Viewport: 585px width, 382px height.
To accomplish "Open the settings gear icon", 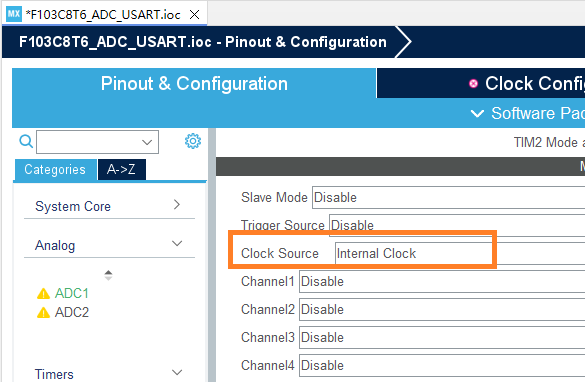I will (x=193, y=141).
